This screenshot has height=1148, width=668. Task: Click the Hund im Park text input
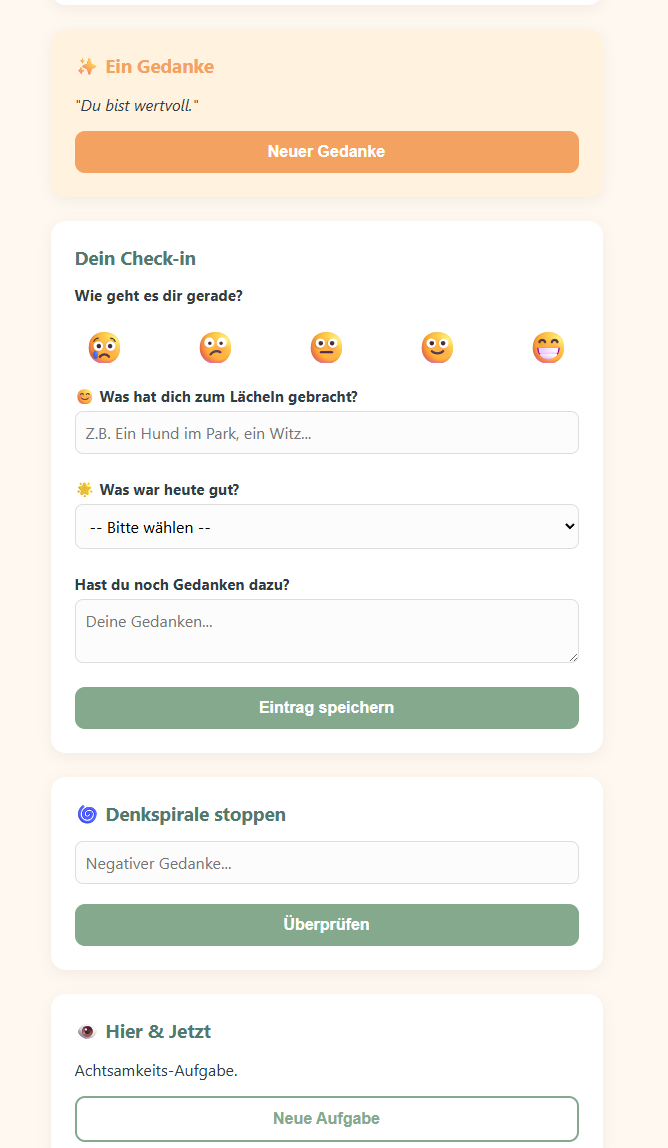[326, 432]
